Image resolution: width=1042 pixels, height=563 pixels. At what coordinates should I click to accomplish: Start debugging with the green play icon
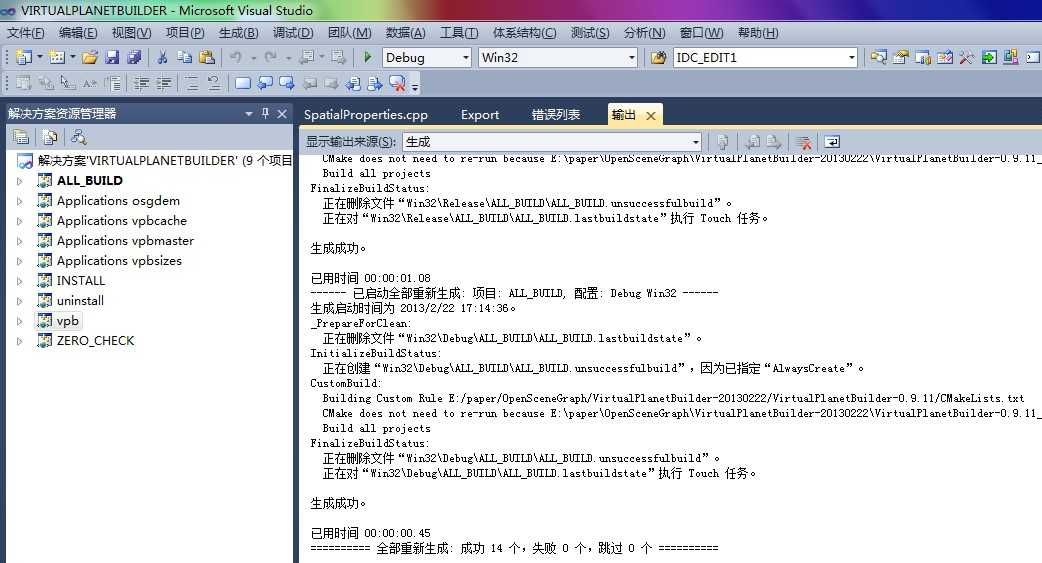(367, 57)
